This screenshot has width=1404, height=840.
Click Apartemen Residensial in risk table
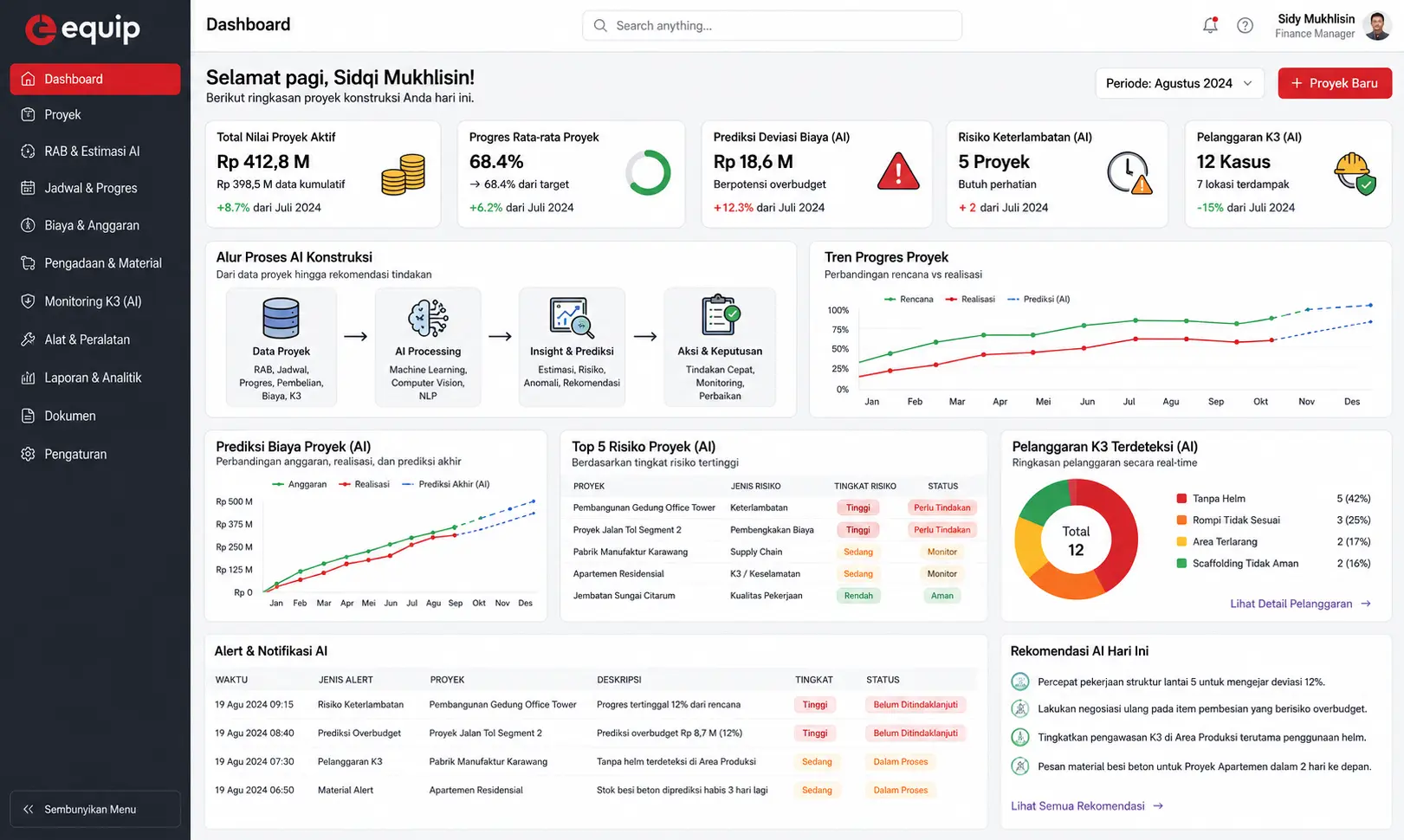[x=618, y=574]
